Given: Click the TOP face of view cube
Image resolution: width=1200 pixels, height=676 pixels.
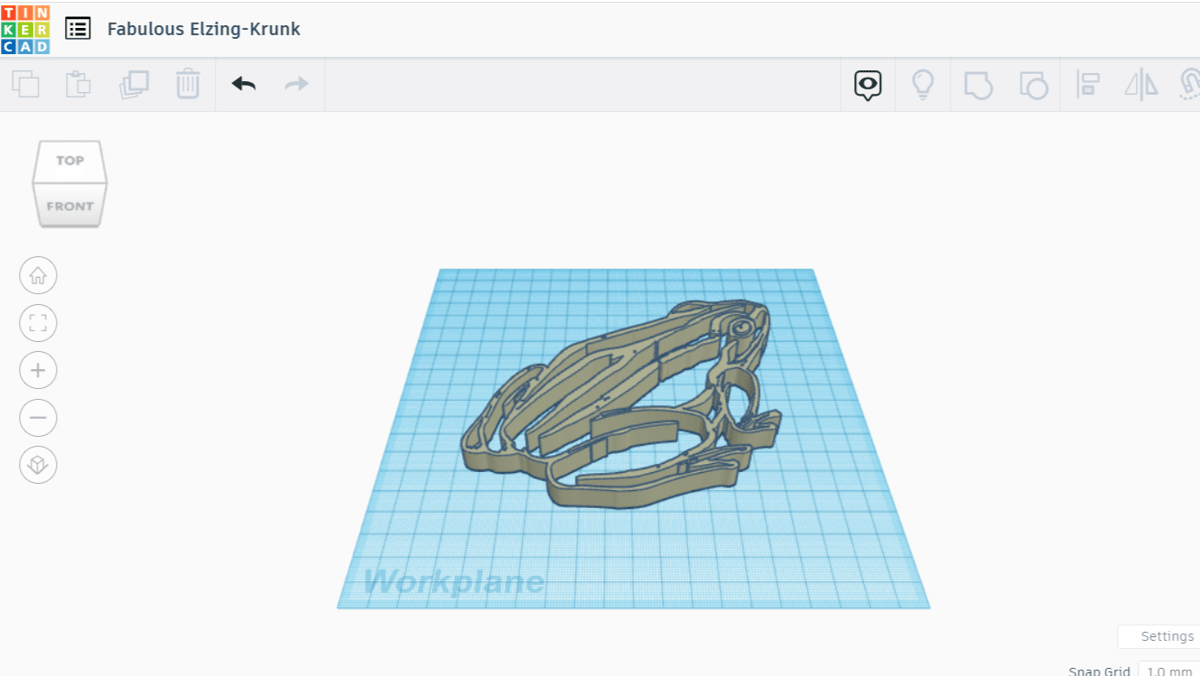Looking at the screenshot, I should click(x=70, y=160).
